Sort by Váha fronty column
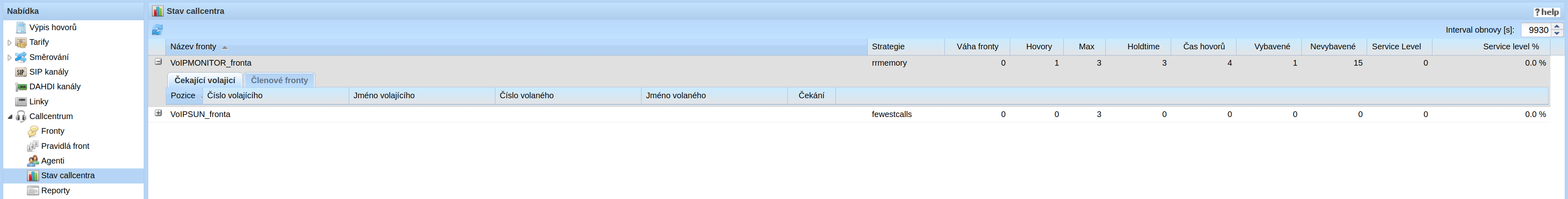 pos(977,47)
